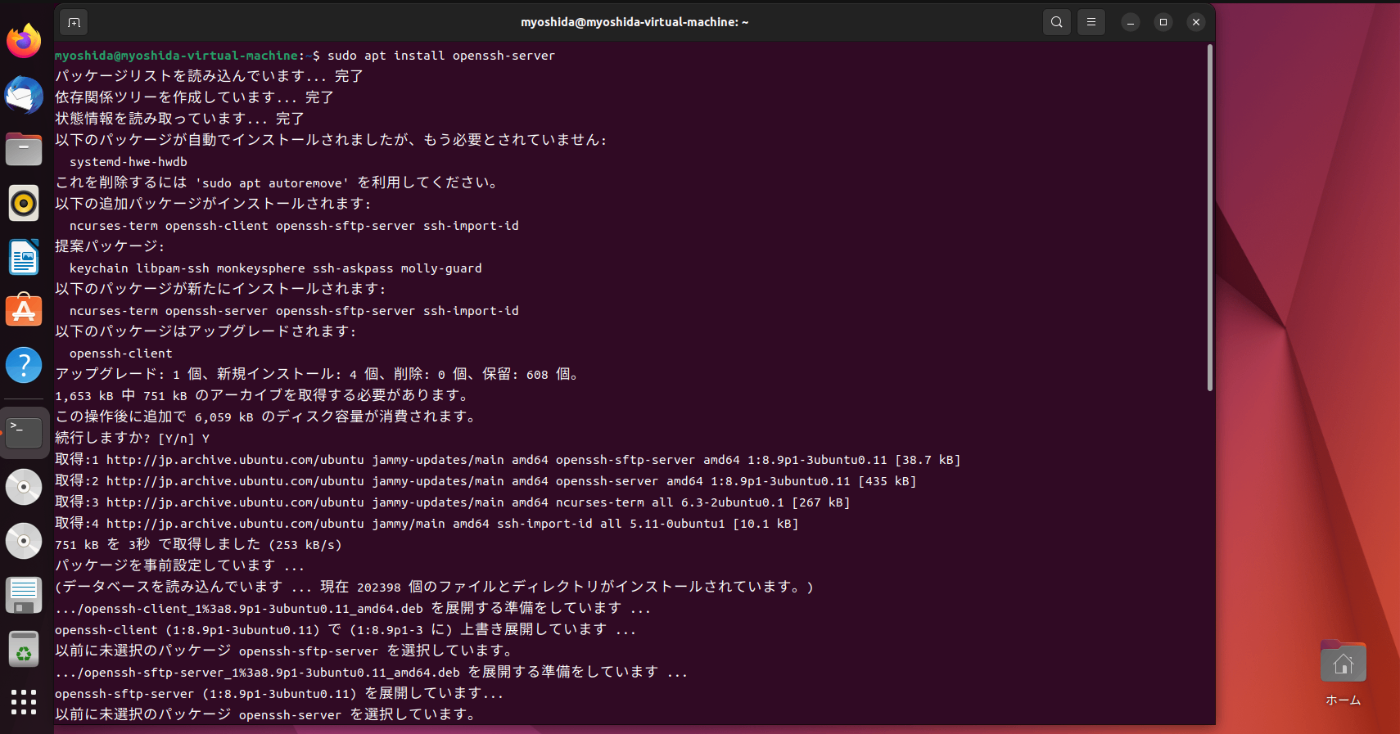Click the 取得:1 openssh-sftp-server download line
This screenshot has width=1400, height=734.
click(x=508, y=460)
